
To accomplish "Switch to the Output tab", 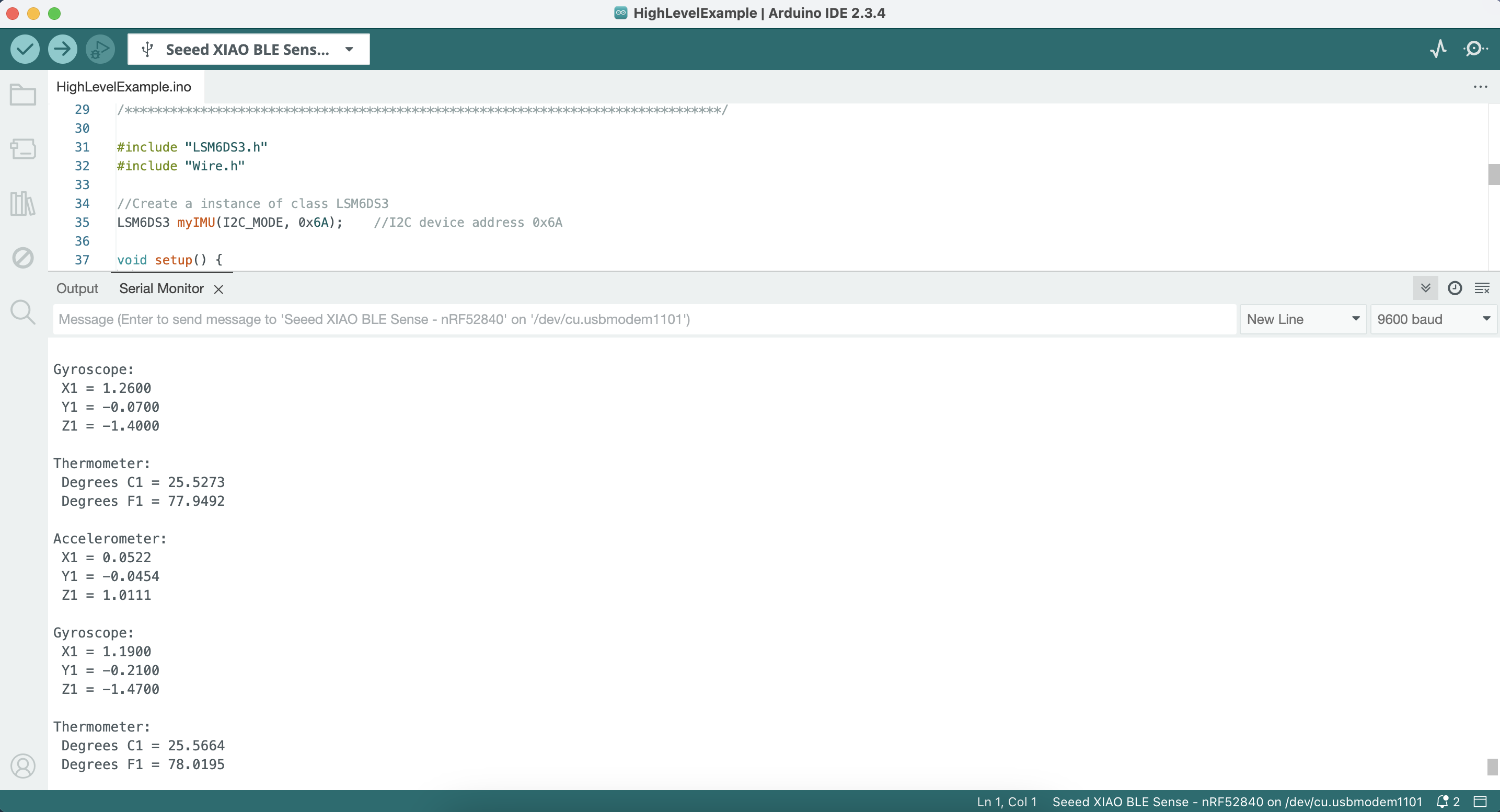I will pos(77,289).
